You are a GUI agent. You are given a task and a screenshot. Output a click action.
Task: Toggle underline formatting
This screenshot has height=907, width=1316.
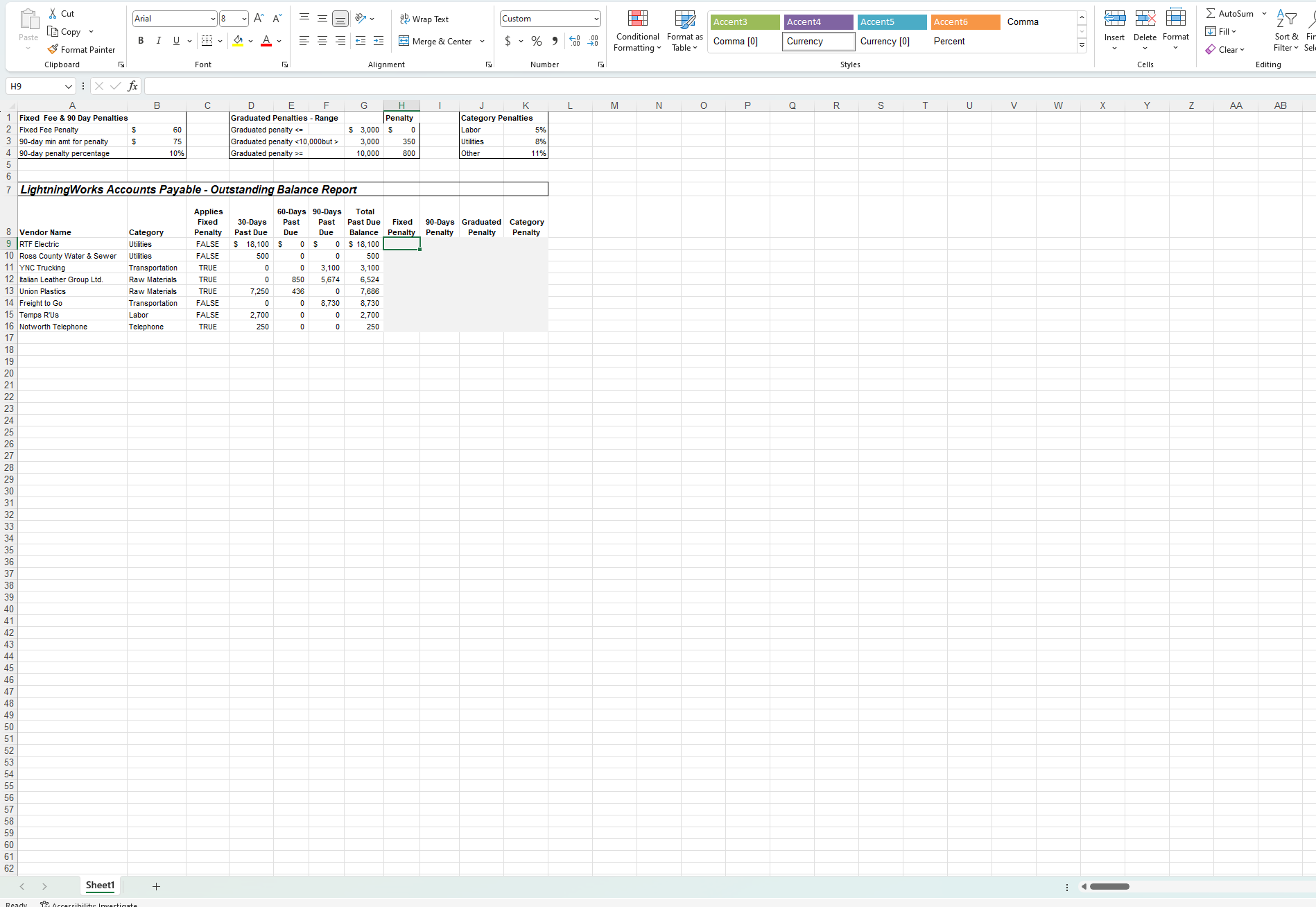click(175, 40)
